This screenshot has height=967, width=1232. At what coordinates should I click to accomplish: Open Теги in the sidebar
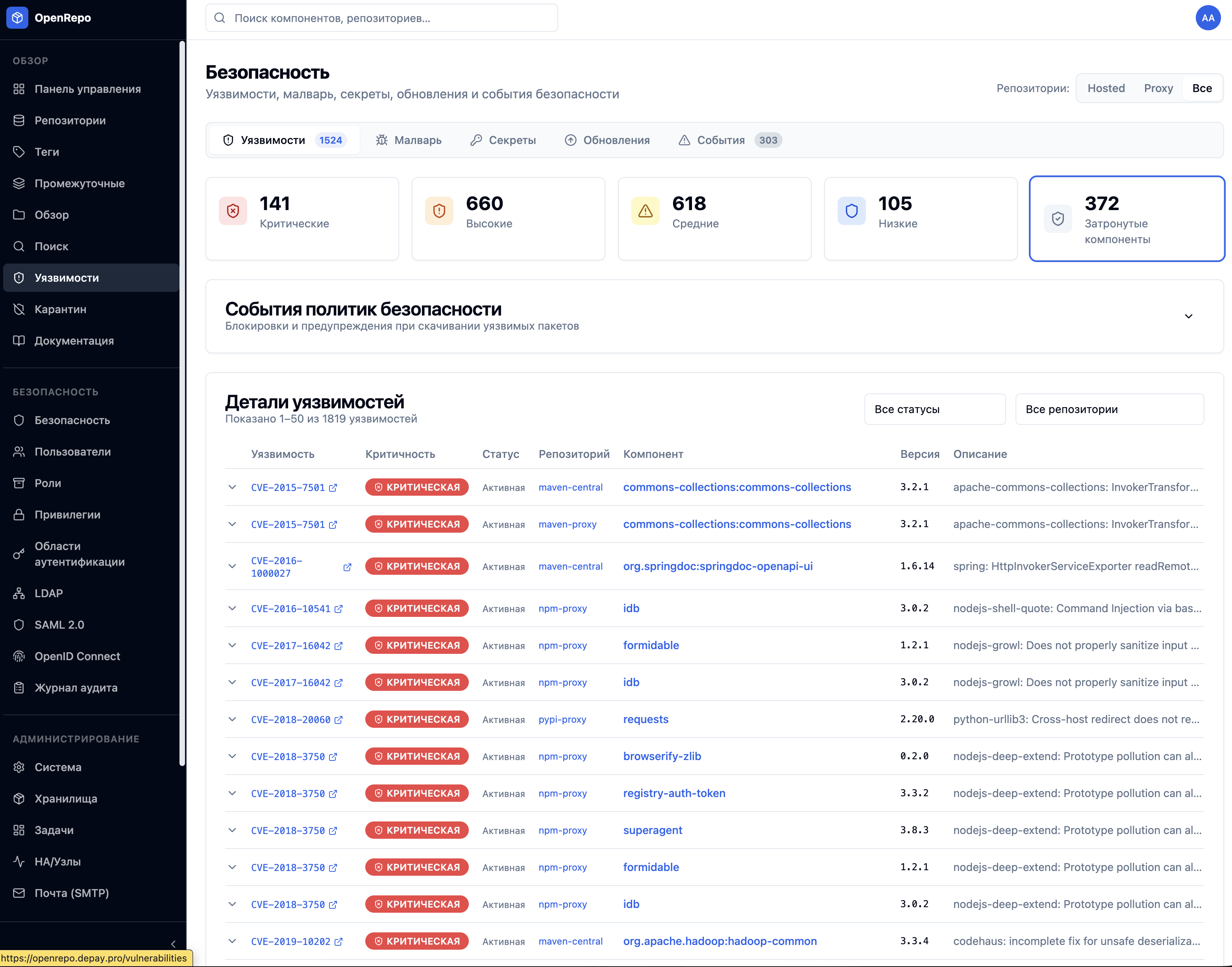click(91, 152)
